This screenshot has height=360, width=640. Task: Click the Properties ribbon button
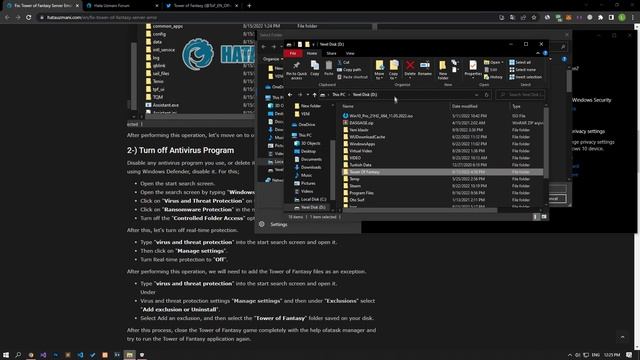pyautogui.click(x=473, y=69)
